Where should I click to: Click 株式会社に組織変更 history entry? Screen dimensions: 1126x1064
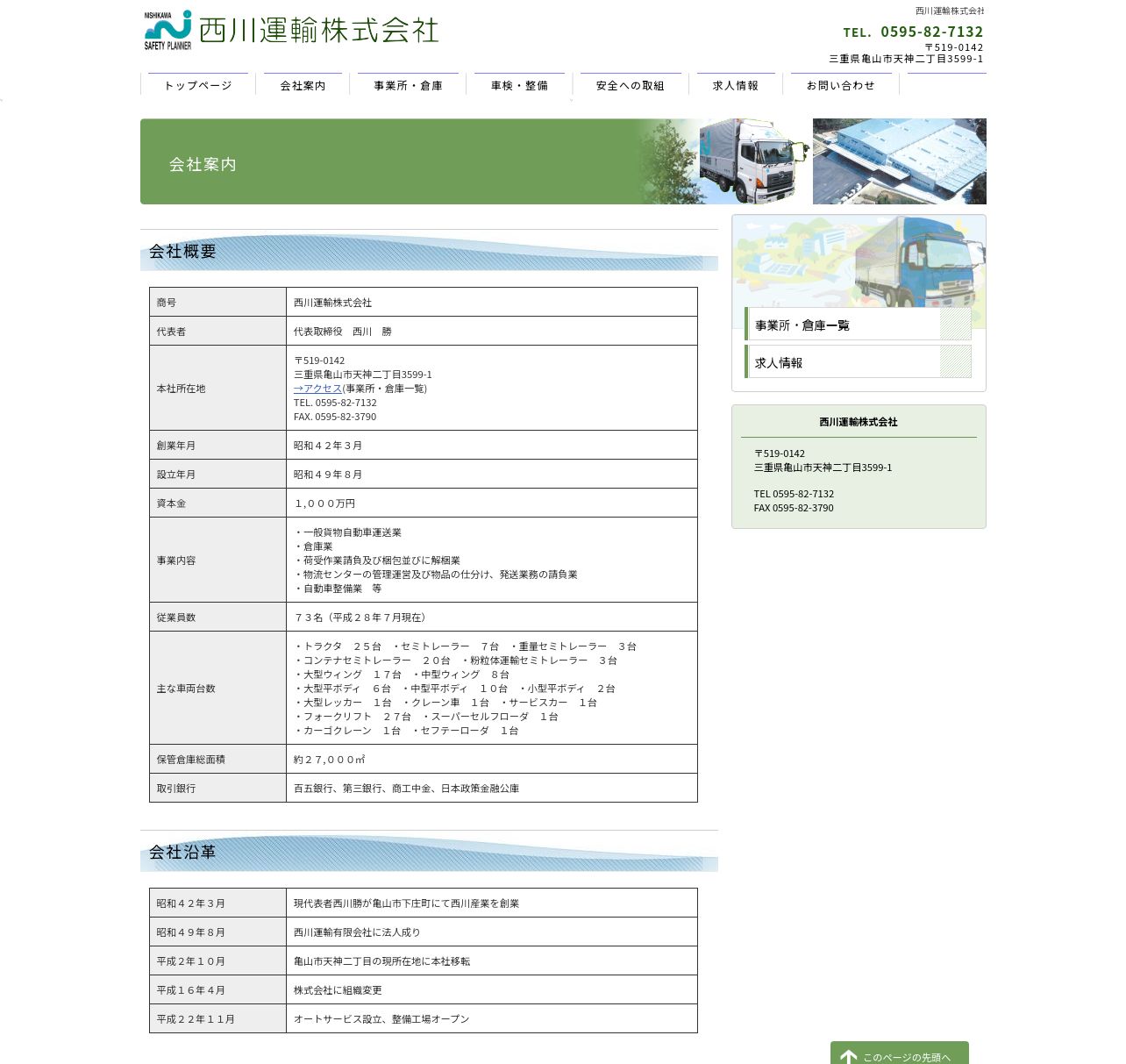point(338,990)
